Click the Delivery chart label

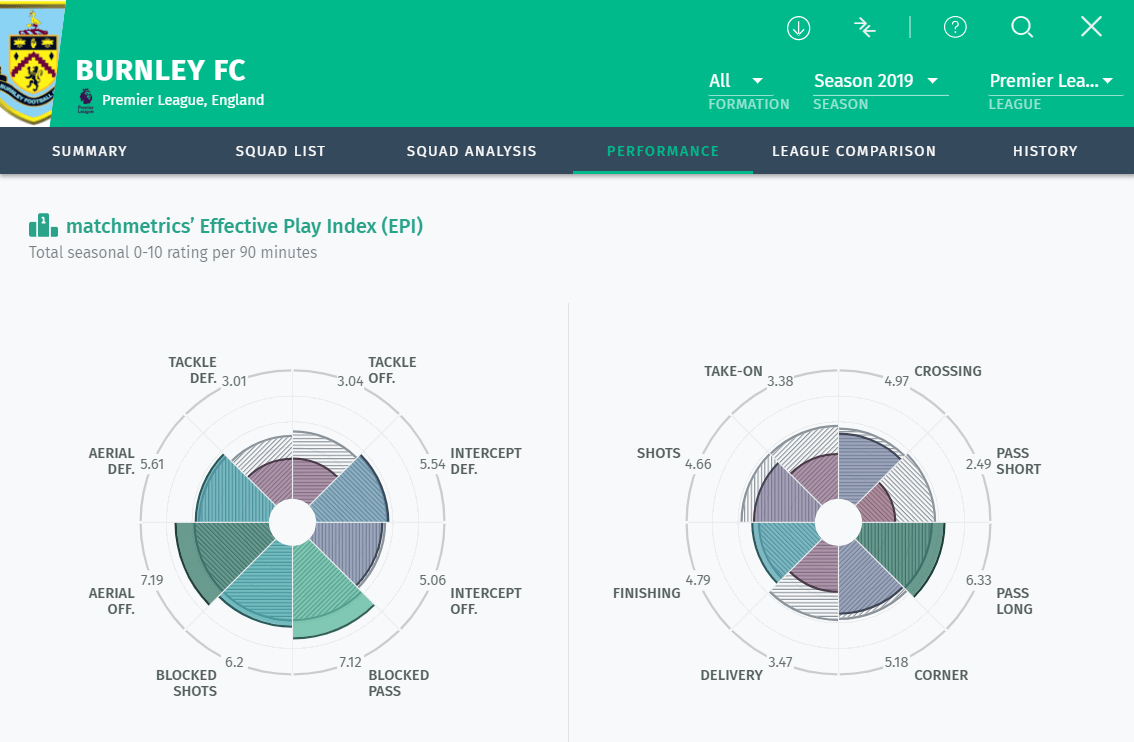[731, 675]
